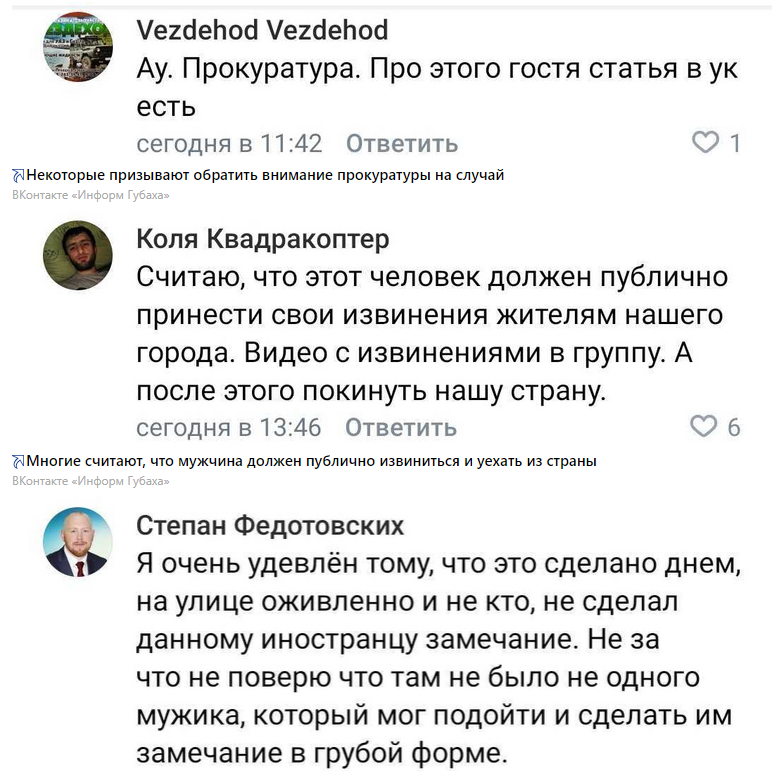The width and height of the screenshot is (783, 771).
Task: Click the caption 'Многие считают, что мужчина должен'
Action: tap(311, 462)
